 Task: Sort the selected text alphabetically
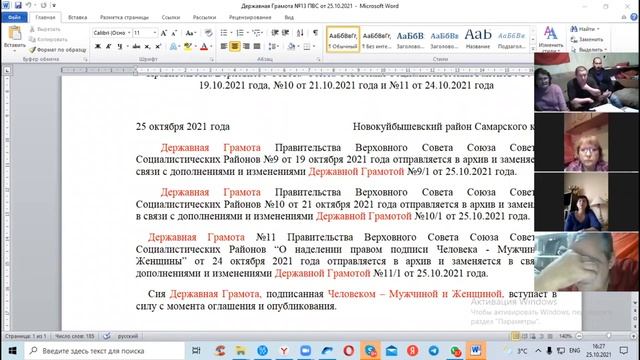pyautogui.click(x=300, y=33)
